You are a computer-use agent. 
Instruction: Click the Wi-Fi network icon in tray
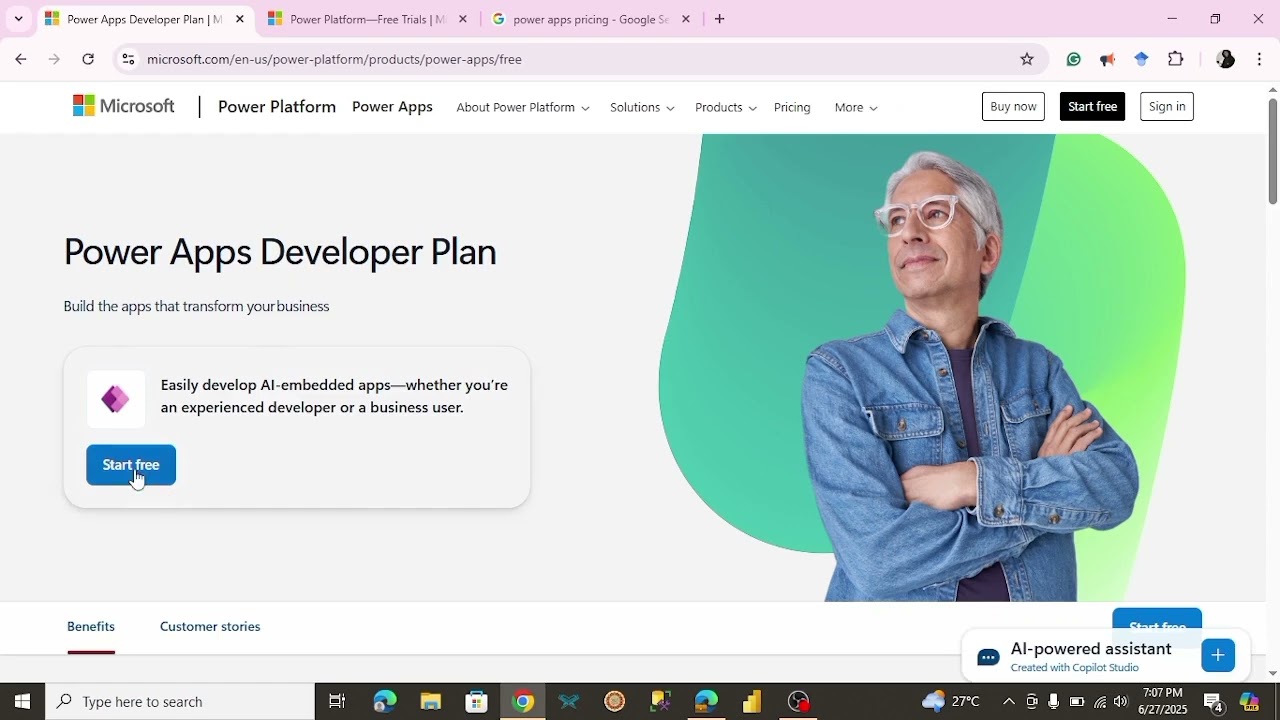[x=1100, y=701]
